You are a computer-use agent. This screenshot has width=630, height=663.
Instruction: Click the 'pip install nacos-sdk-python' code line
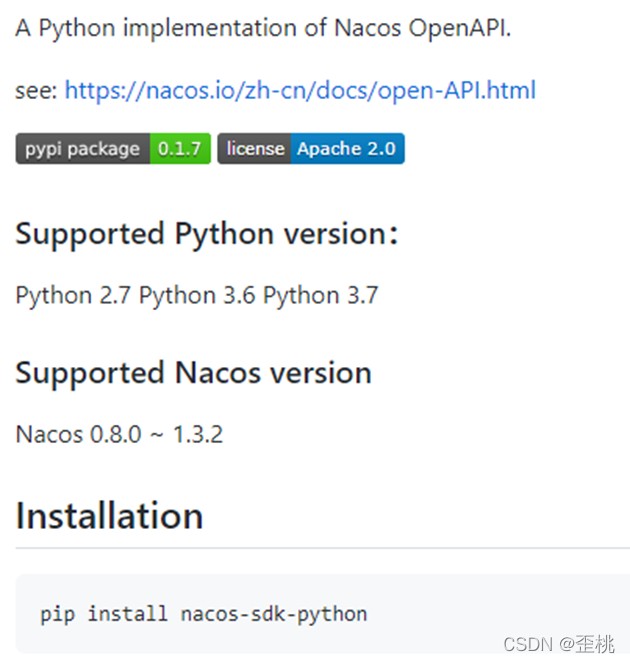click(204, 614)
